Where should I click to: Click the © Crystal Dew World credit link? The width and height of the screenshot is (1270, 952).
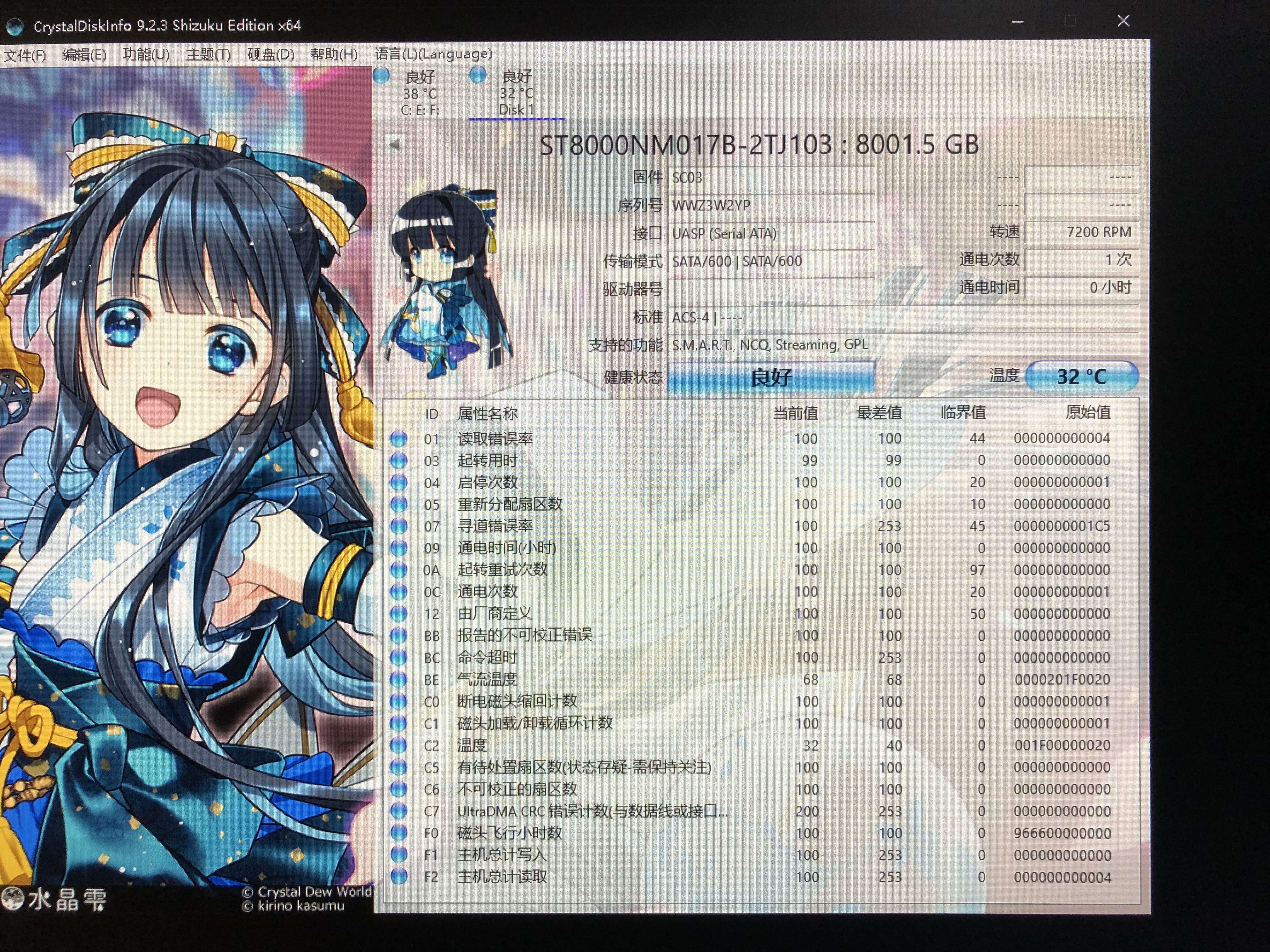[306, 892]
